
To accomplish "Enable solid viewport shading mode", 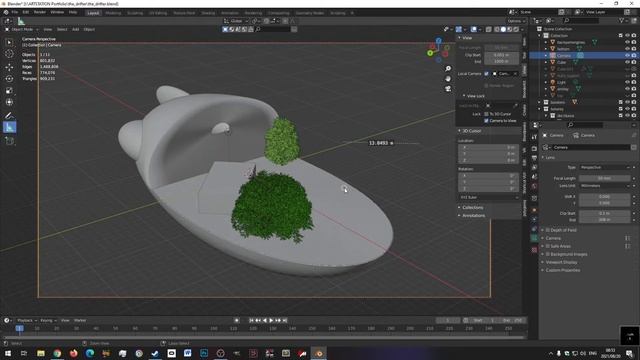I will pos(503,29).
